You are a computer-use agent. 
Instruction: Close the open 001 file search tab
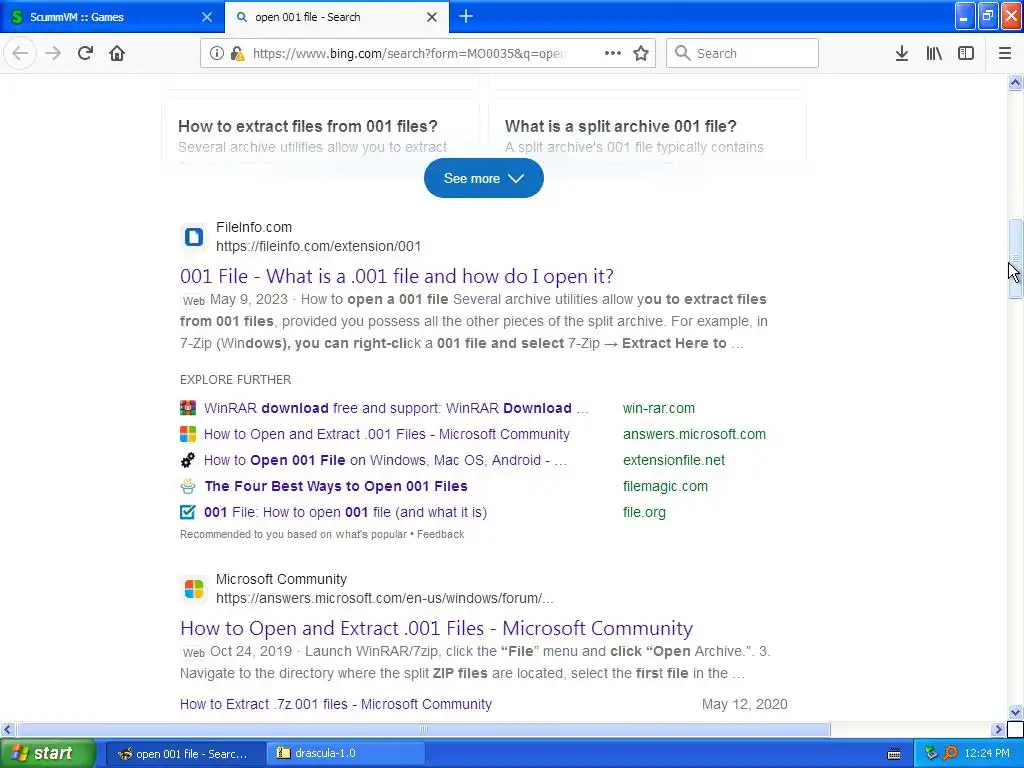432,17
